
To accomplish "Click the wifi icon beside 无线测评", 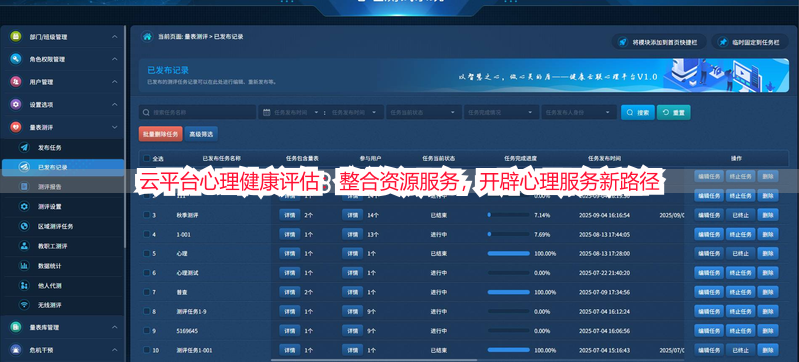I will [24, 305].
